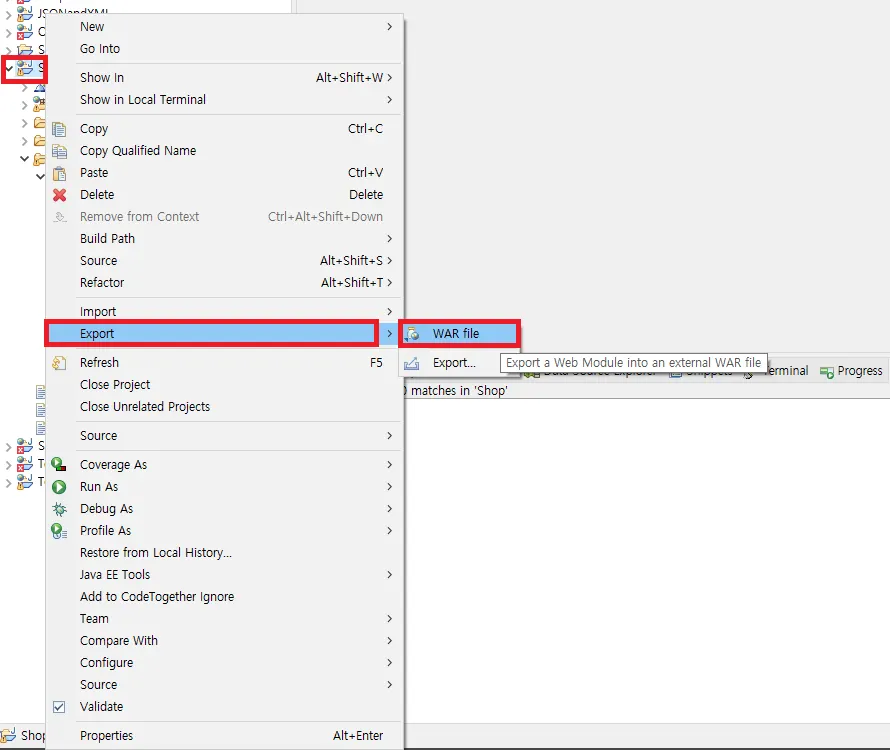Image resolution: width=890 pixels, height=750 pixels.
Task: Click the Progress tab icon
Action: click(826, 372)
